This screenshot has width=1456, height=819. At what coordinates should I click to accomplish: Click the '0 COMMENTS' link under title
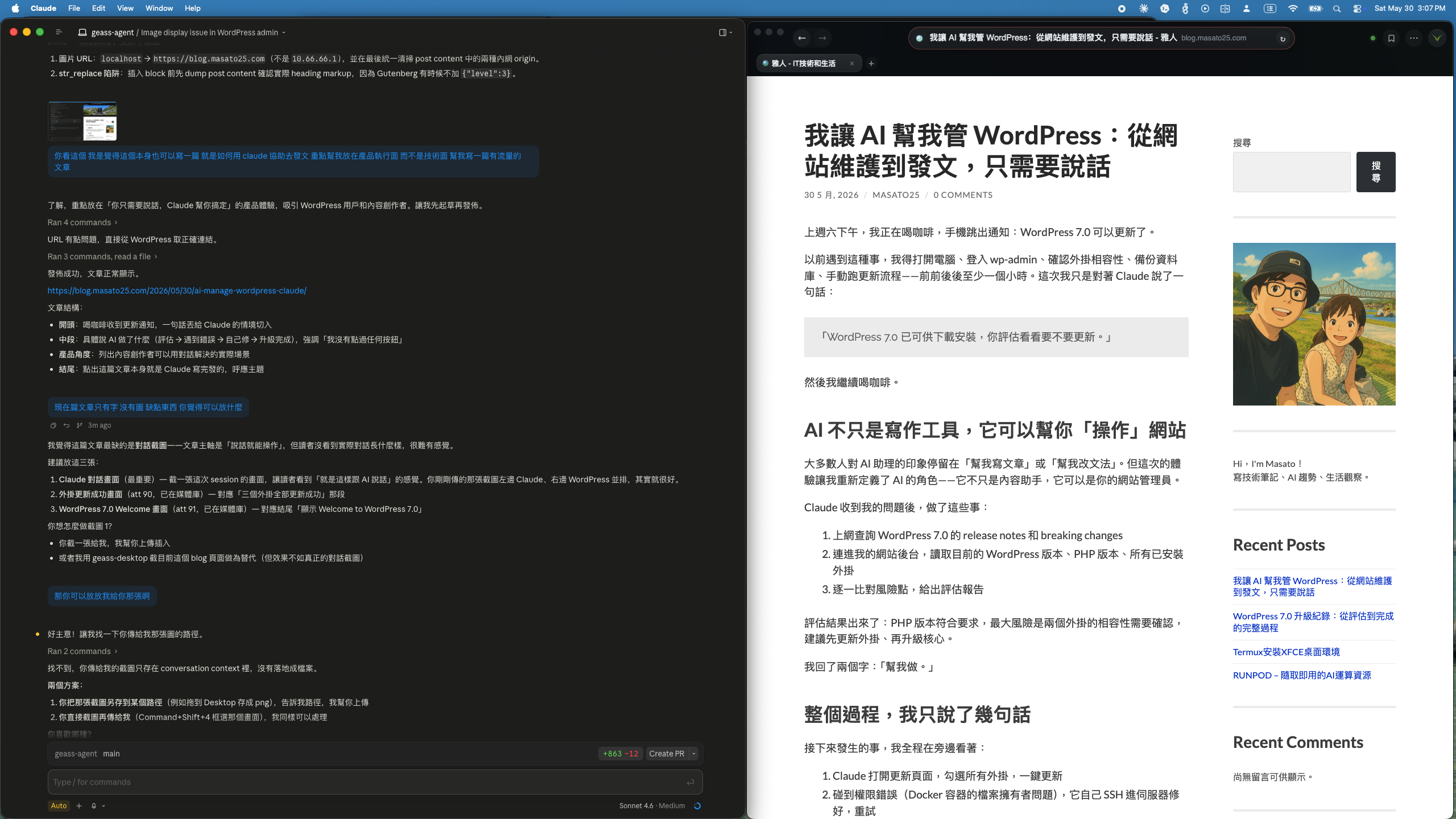(963, 195)
